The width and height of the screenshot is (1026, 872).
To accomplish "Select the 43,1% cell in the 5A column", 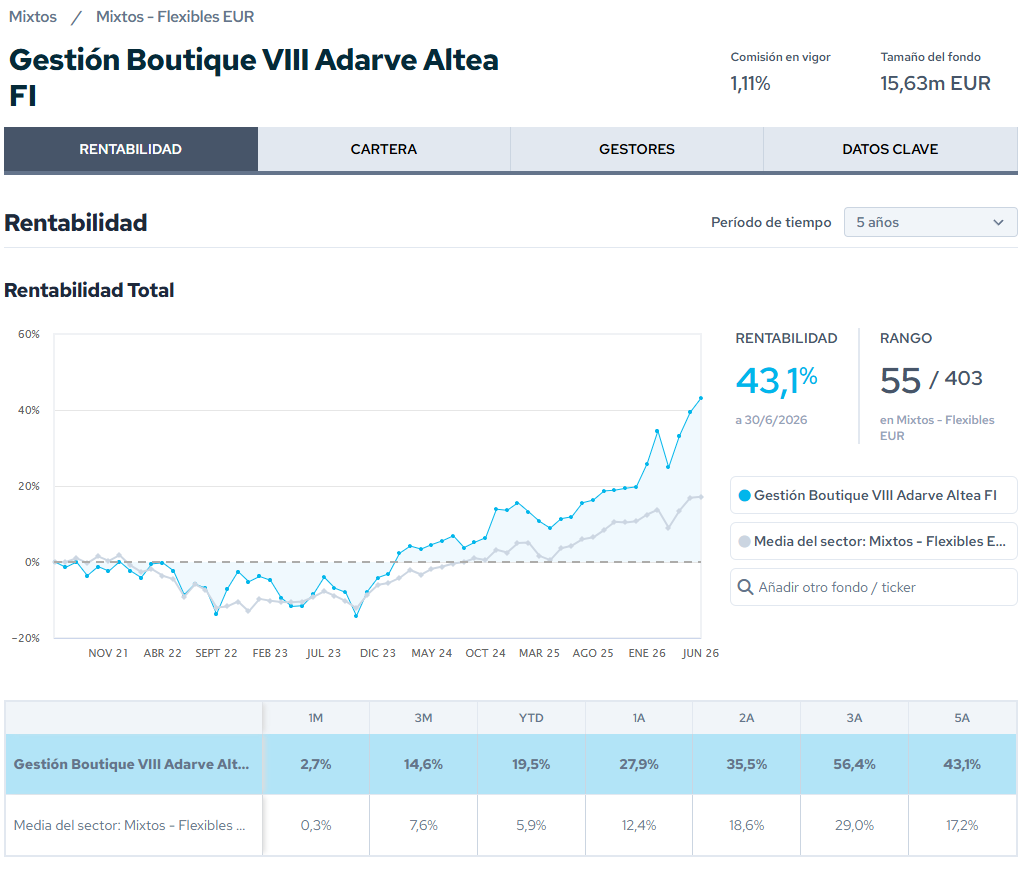I will [962, 764].
